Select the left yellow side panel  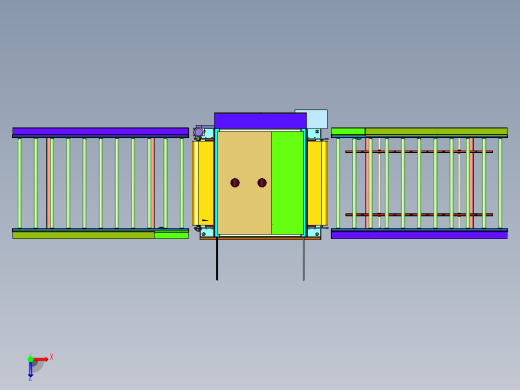[x=203, y=183]
